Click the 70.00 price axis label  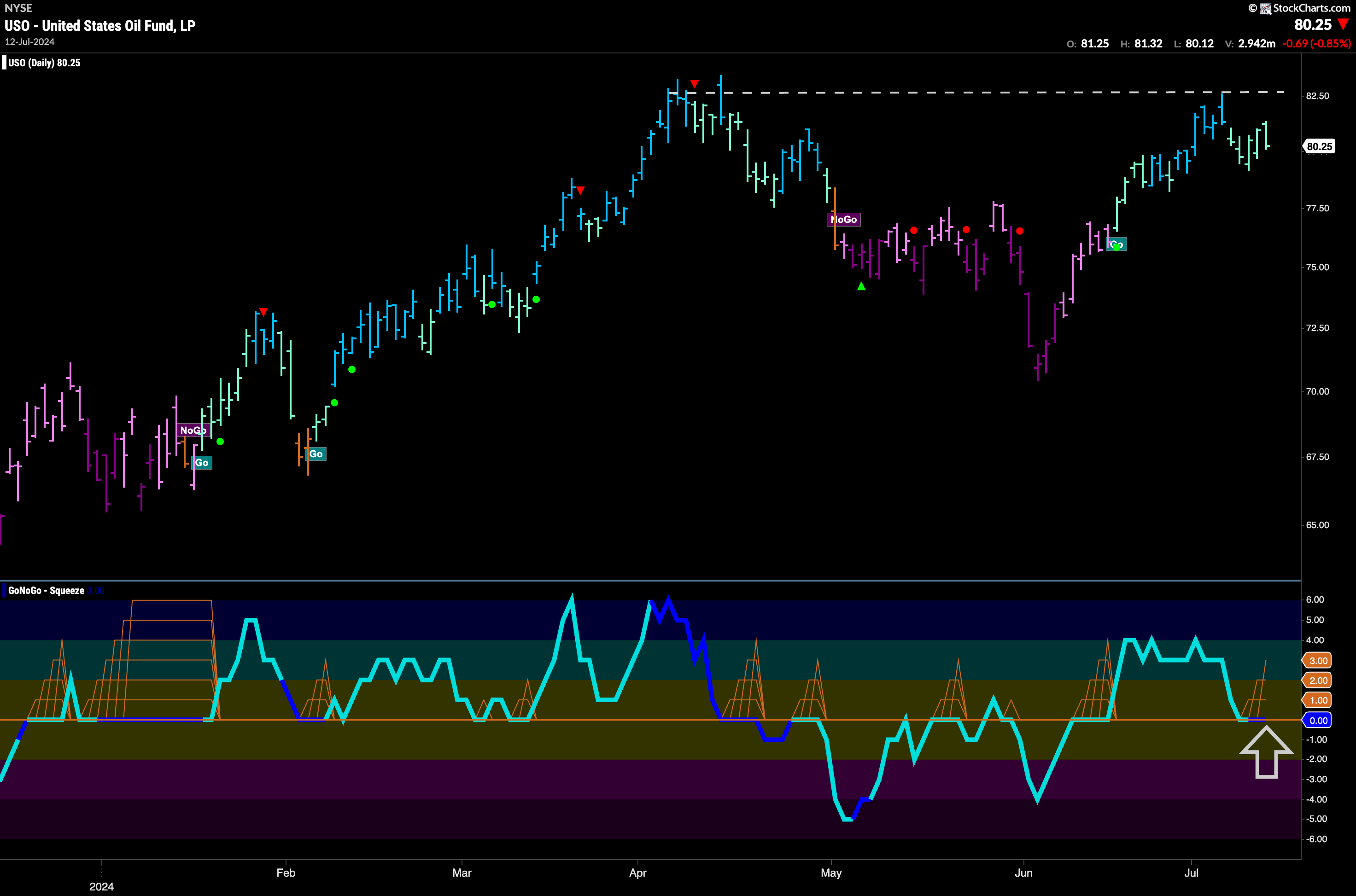point(1318,391)
